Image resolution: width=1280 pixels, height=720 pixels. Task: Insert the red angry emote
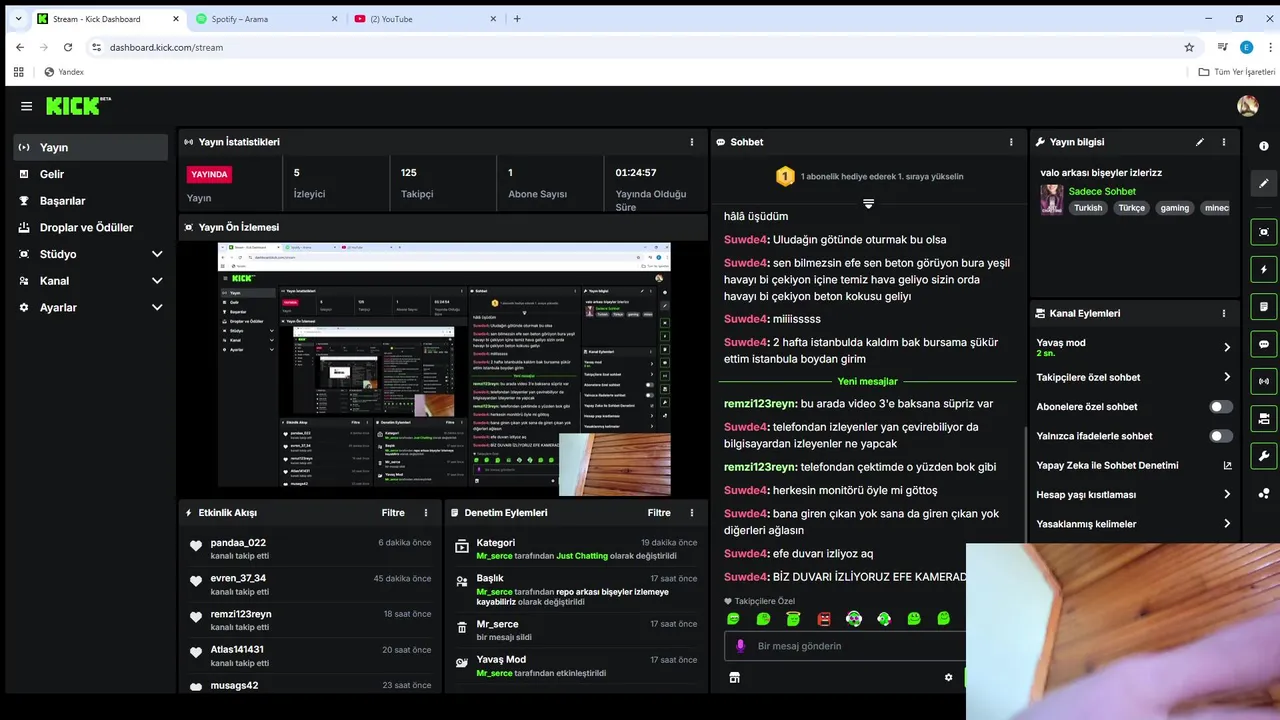tap(823, 619)
